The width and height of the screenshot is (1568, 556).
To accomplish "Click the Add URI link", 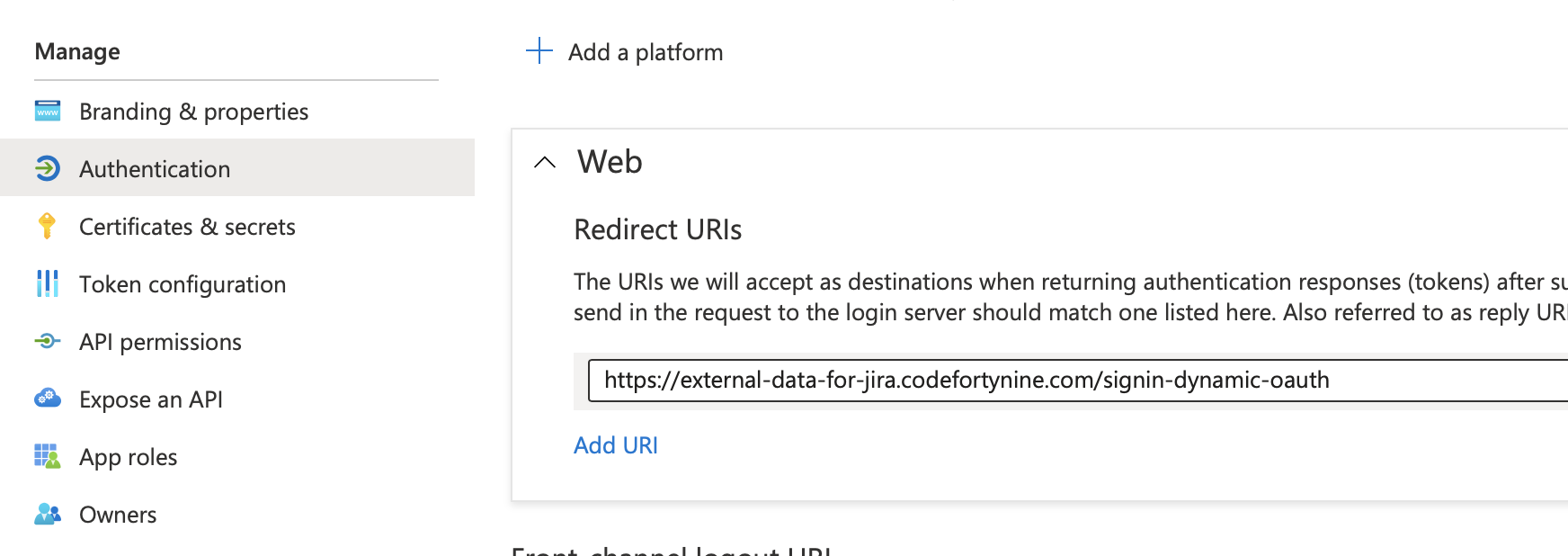I will click(615, 444).
